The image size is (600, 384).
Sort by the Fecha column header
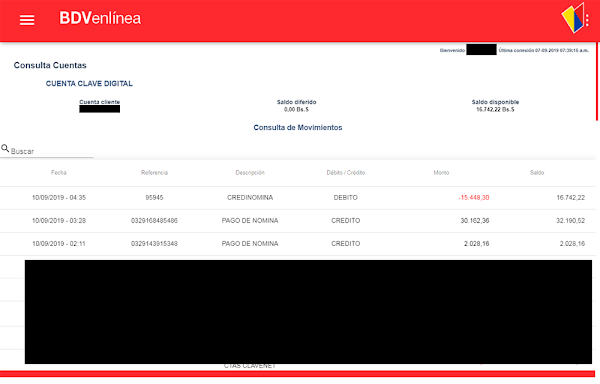59,172
